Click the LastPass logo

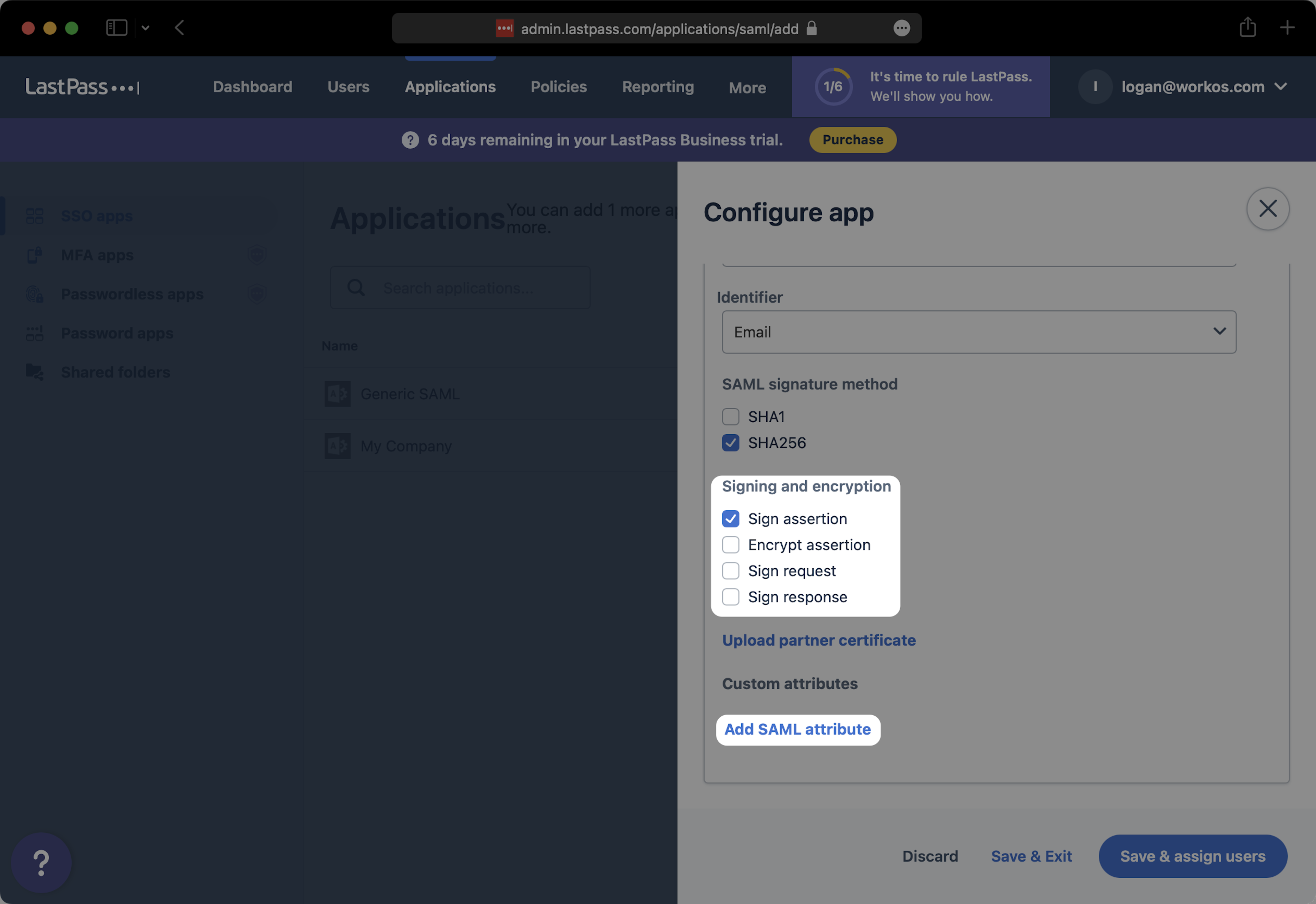coord(82,87)
